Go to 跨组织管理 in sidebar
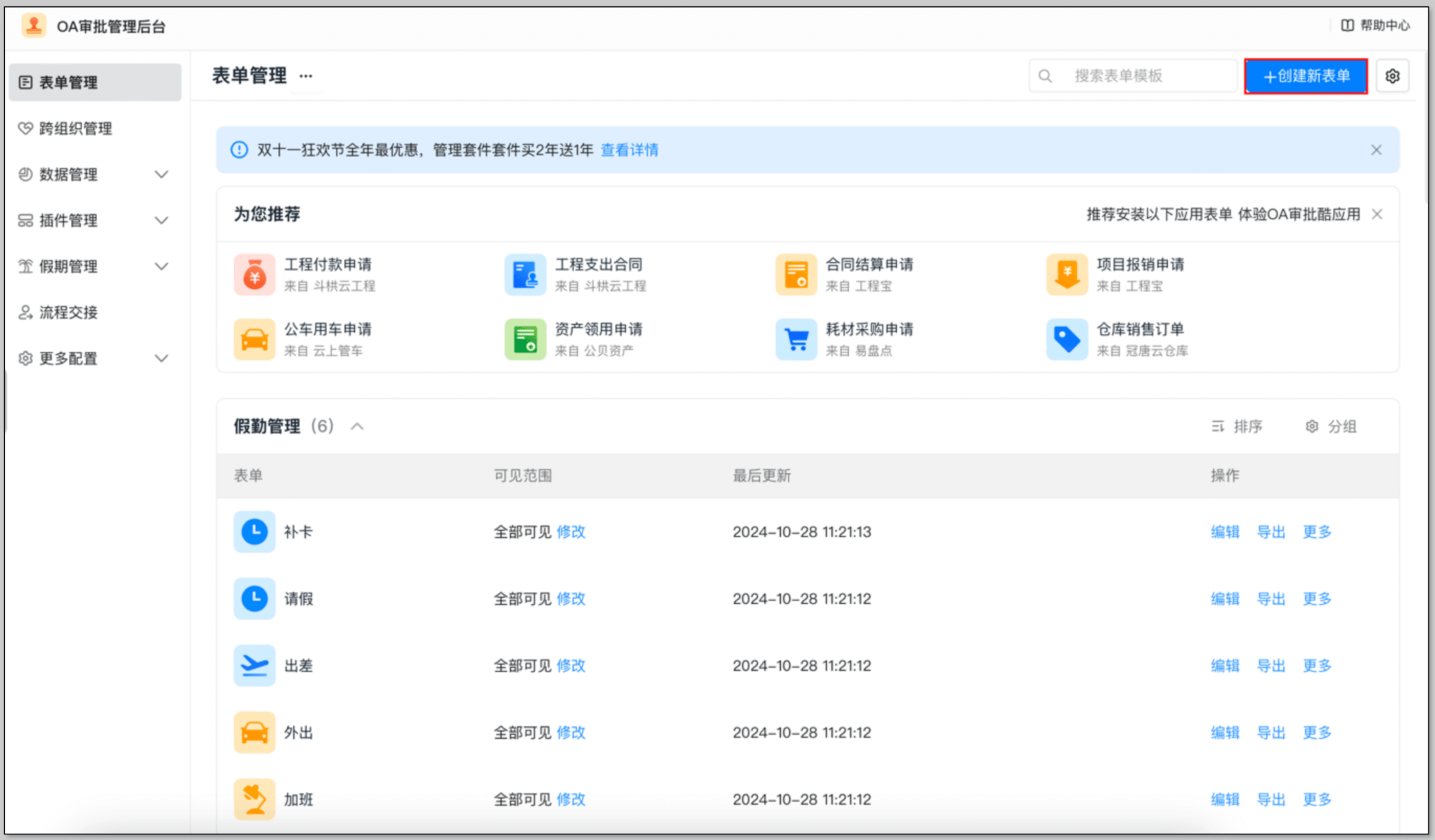 75,129
